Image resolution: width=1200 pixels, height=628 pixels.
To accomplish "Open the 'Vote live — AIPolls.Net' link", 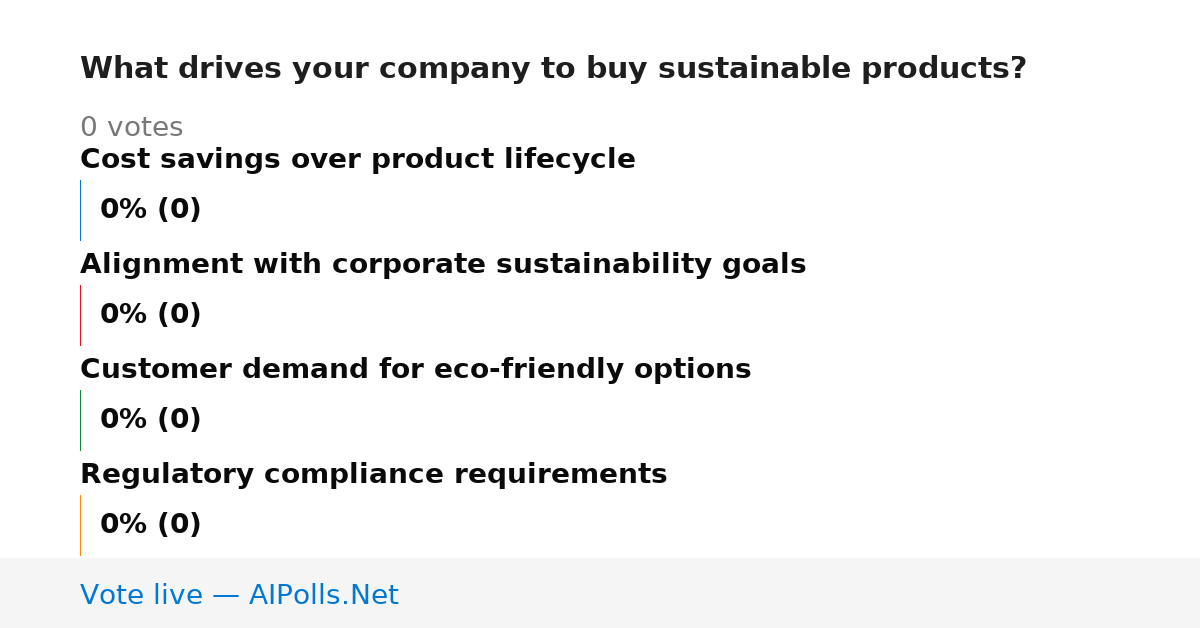I will (239, 596).
